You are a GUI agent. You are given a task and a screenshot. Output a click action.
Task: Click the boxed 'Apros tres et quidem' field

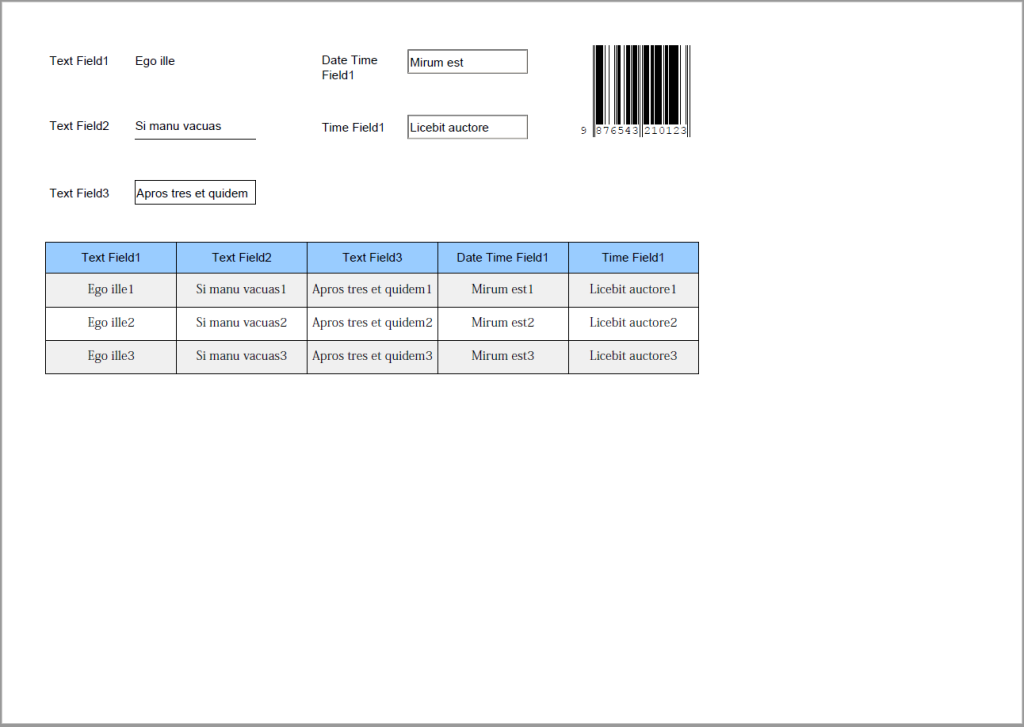pos(195,193)
